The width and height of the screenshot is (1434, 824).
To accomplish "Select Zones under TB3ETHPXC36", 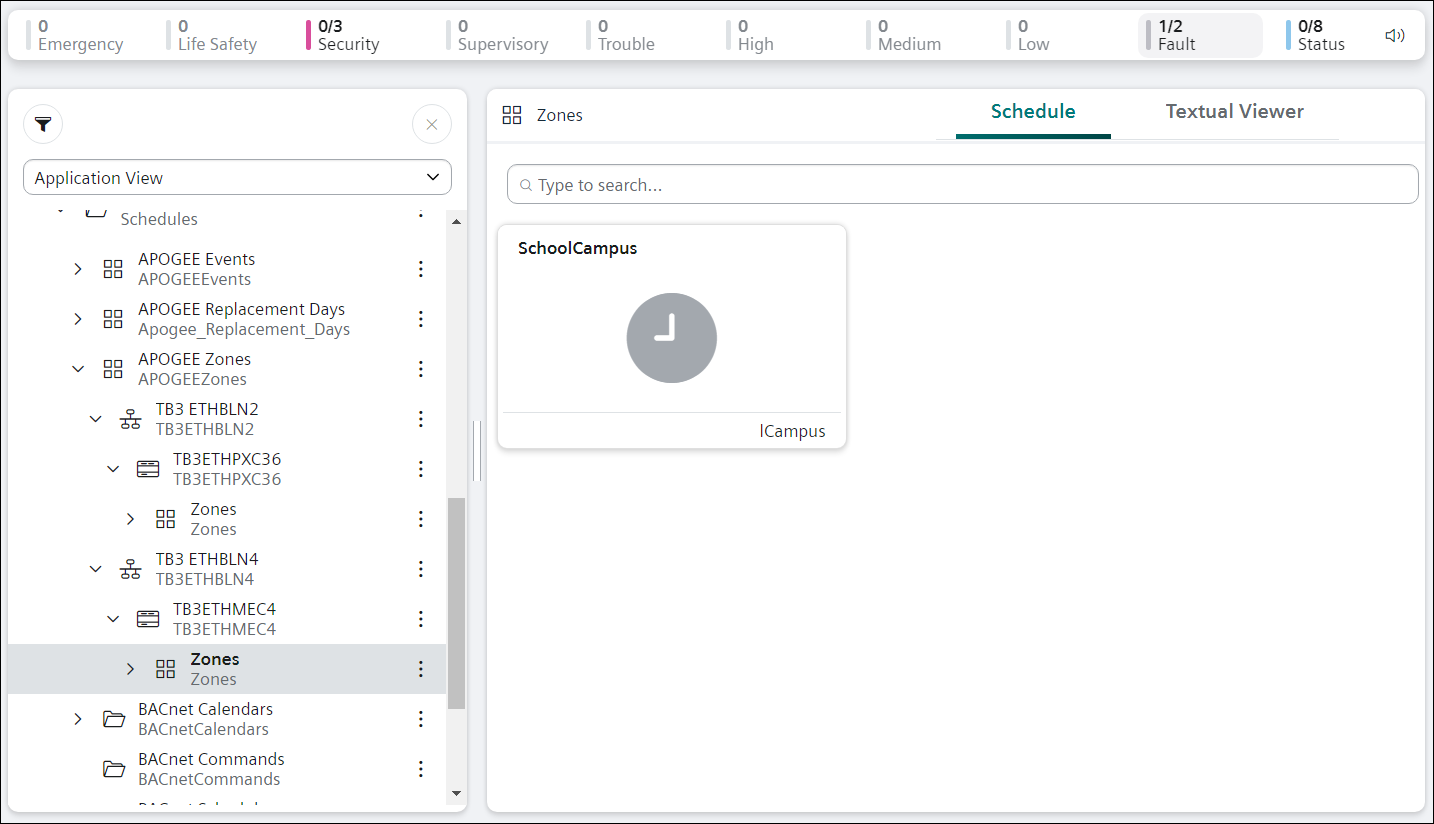I will [213, 519].
